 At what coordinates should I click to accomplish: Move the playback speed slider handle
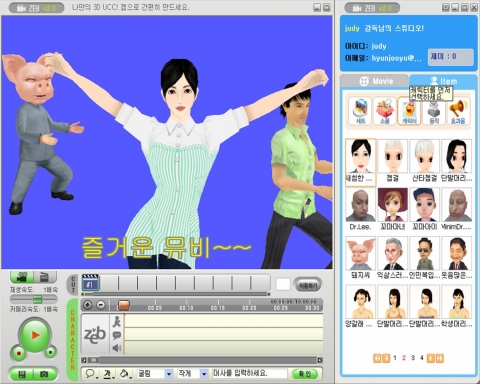coord(38,299)
